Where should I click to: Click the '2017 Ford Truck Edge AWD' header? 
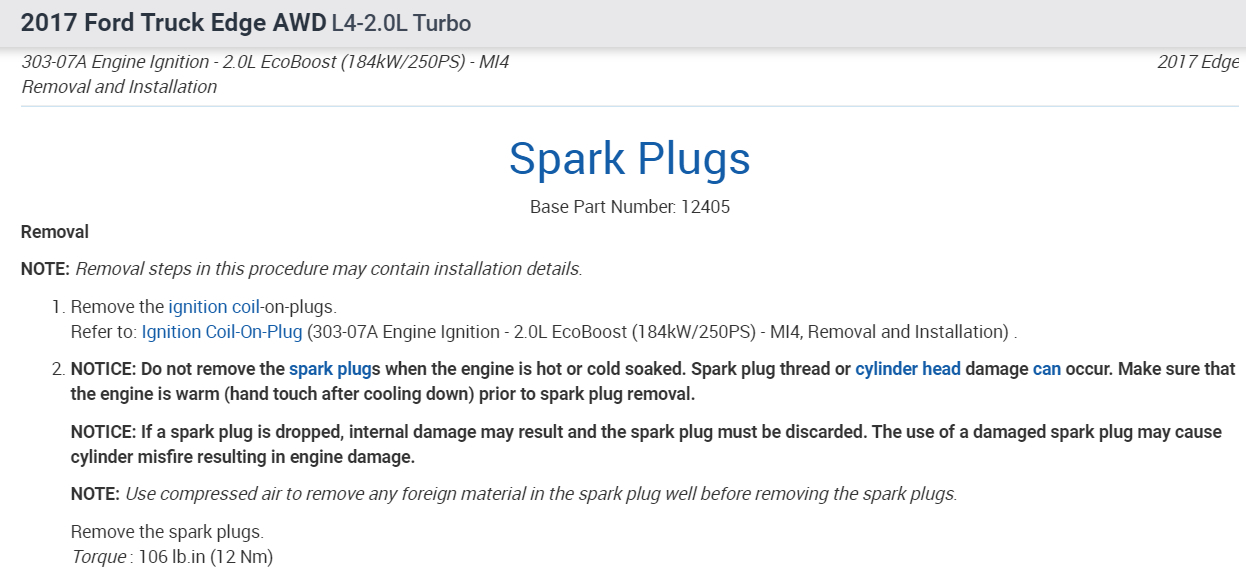click(x=174, y=22)
